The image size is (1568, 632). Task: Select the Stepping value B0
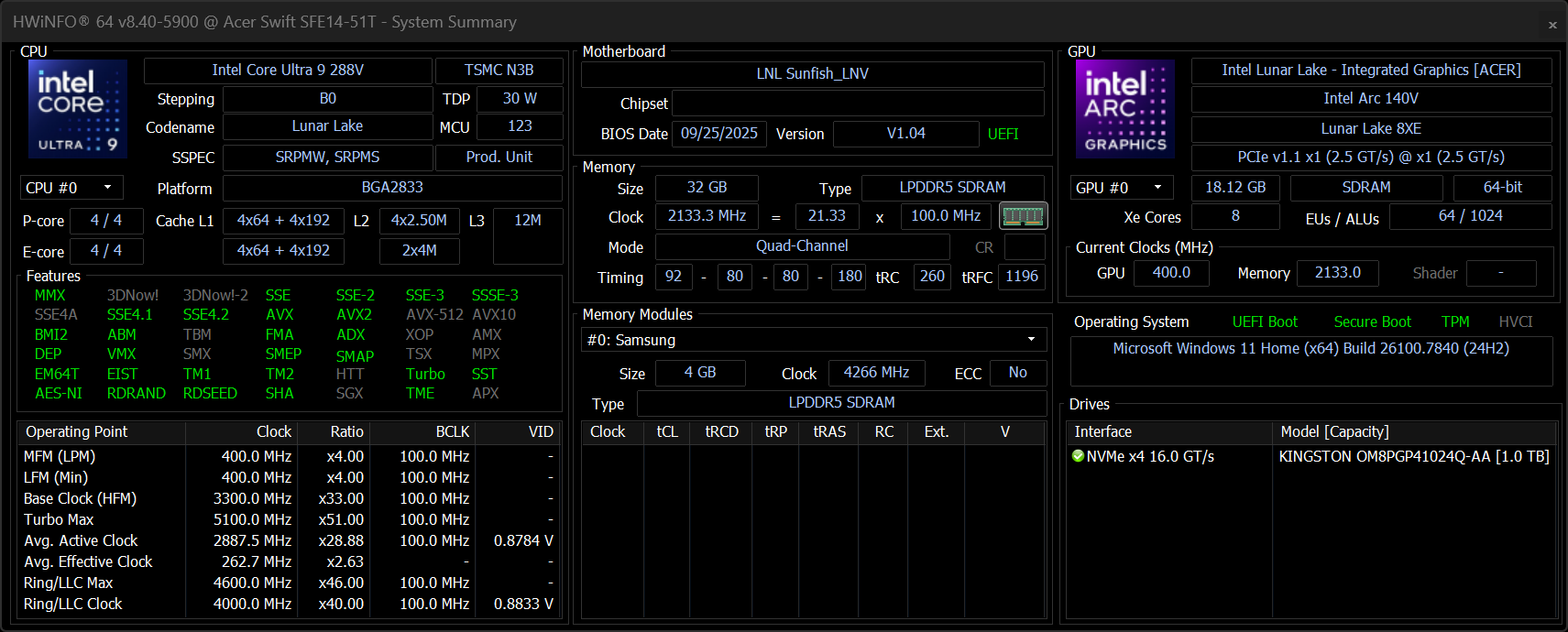point(327,99)
